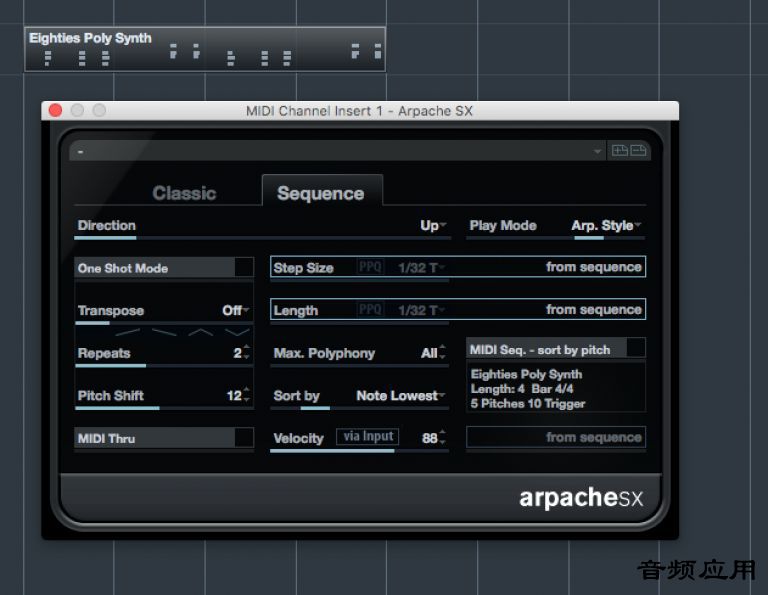The image size is (768, 595).
Task: Open the Length 1/32 T dropdown
Action: tap(421, 310)
